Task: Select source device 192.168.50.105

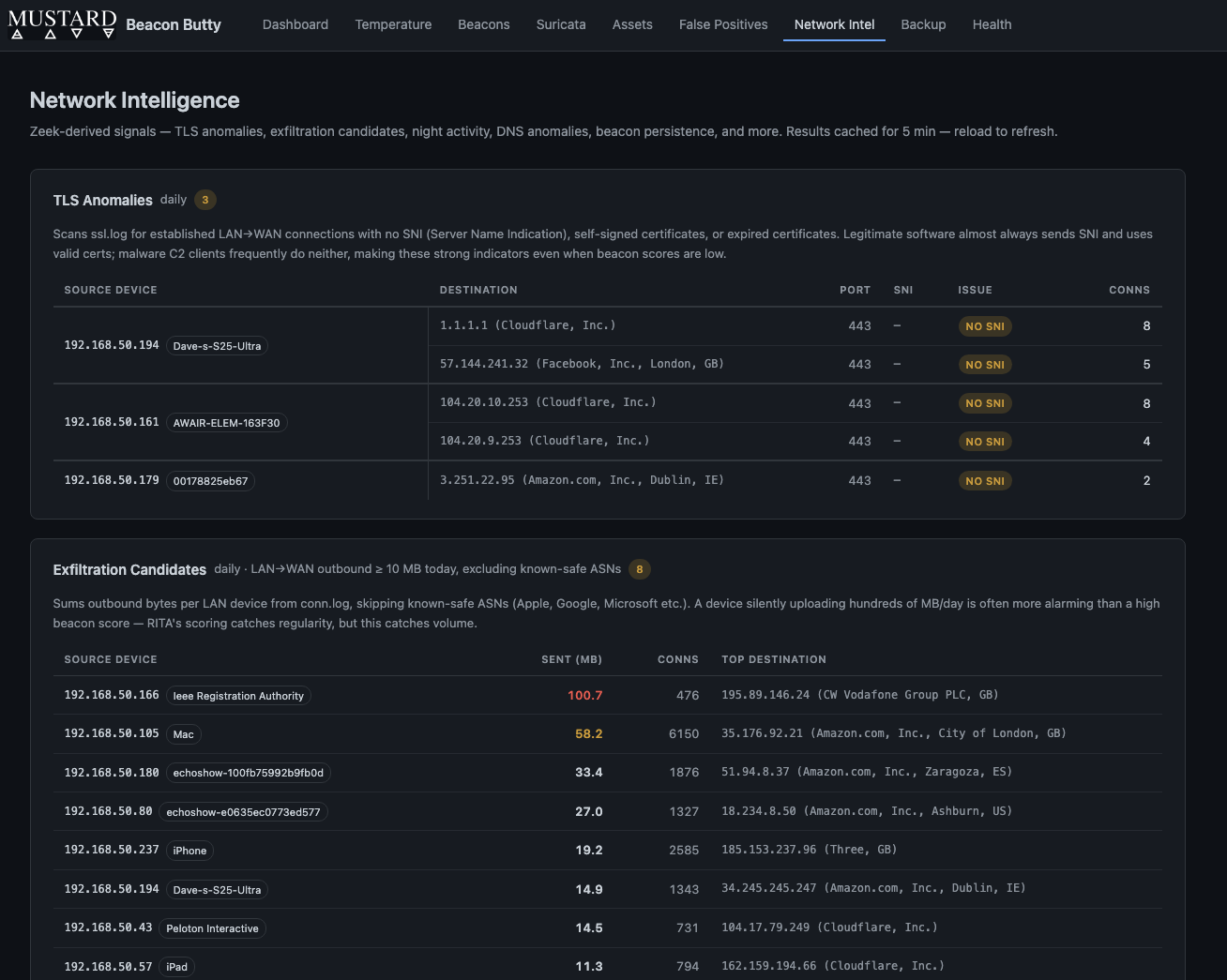Action: [x=112, y=733]
